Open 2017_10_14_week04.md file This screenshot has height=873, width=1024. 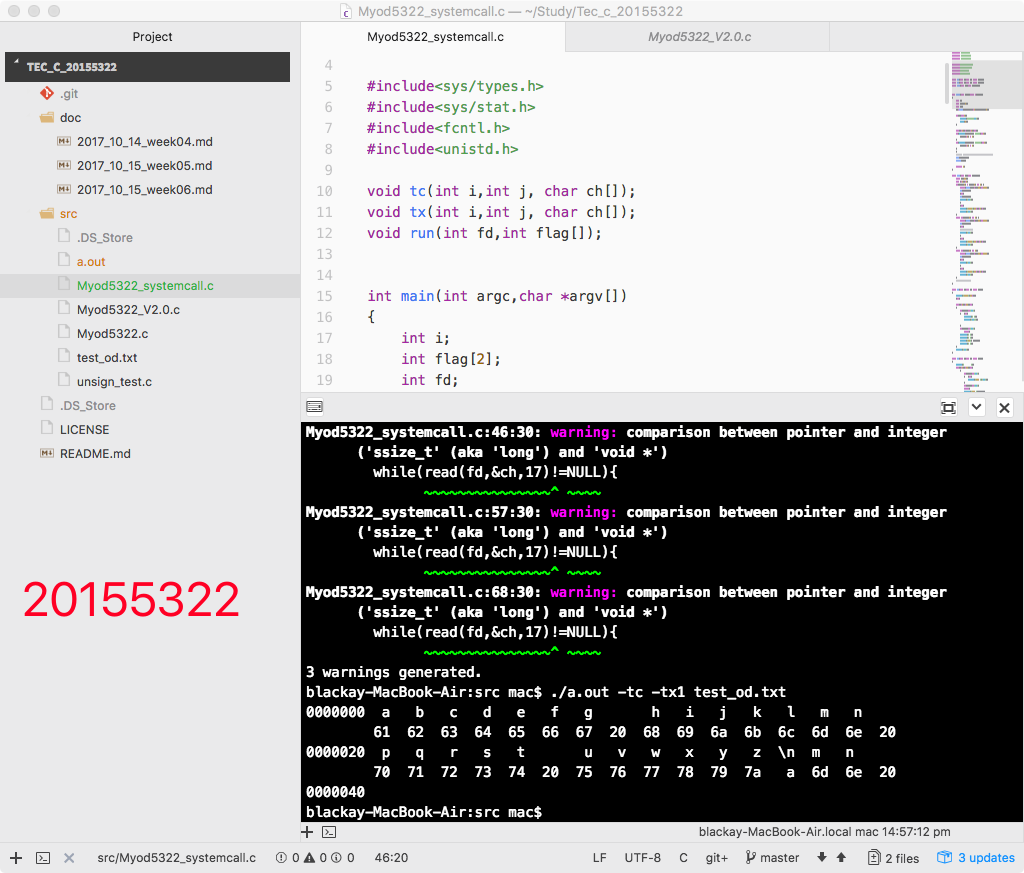[144, 142]
